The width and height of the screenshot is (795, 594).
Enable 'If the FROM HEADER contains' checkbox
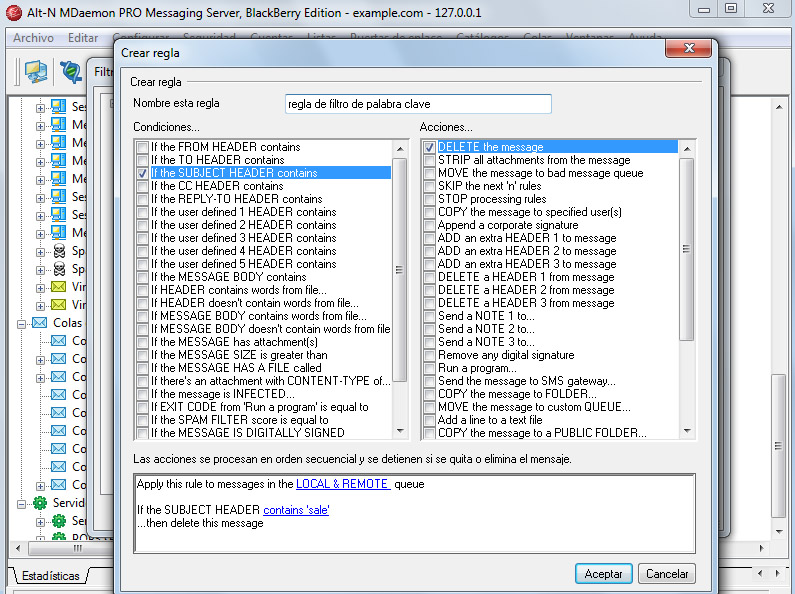point(142,147)
